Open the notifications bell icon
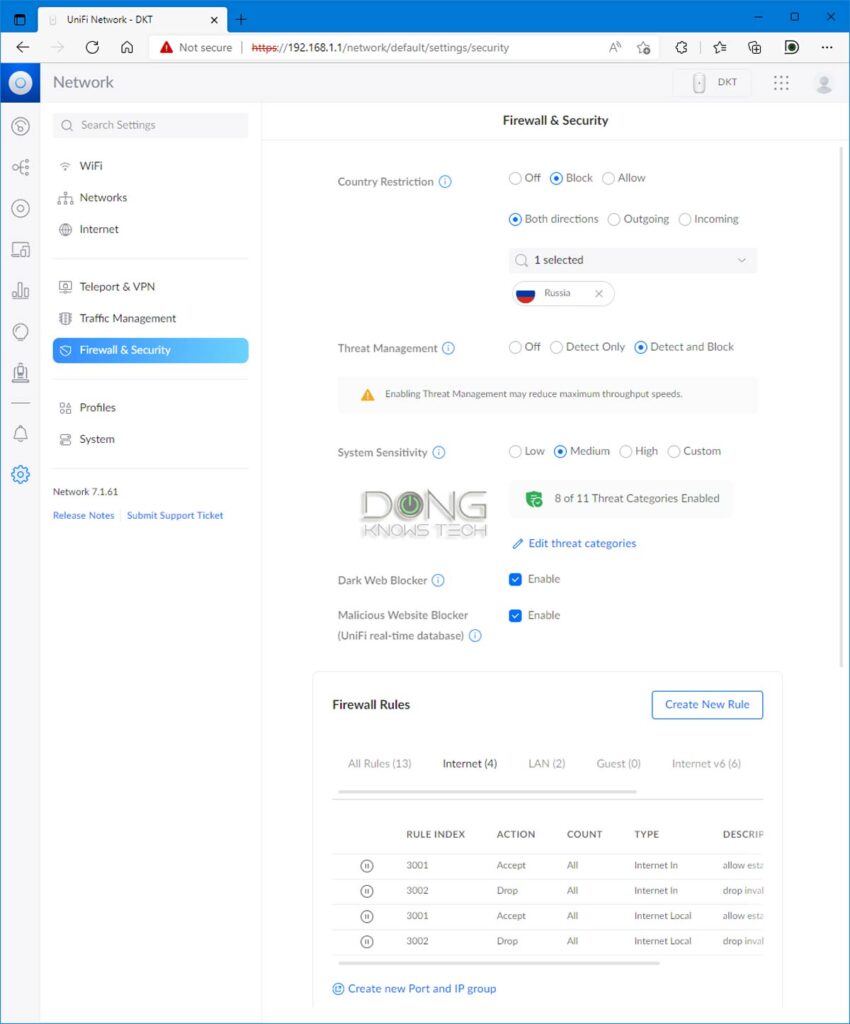The image size is (850, 1024). 20,434
